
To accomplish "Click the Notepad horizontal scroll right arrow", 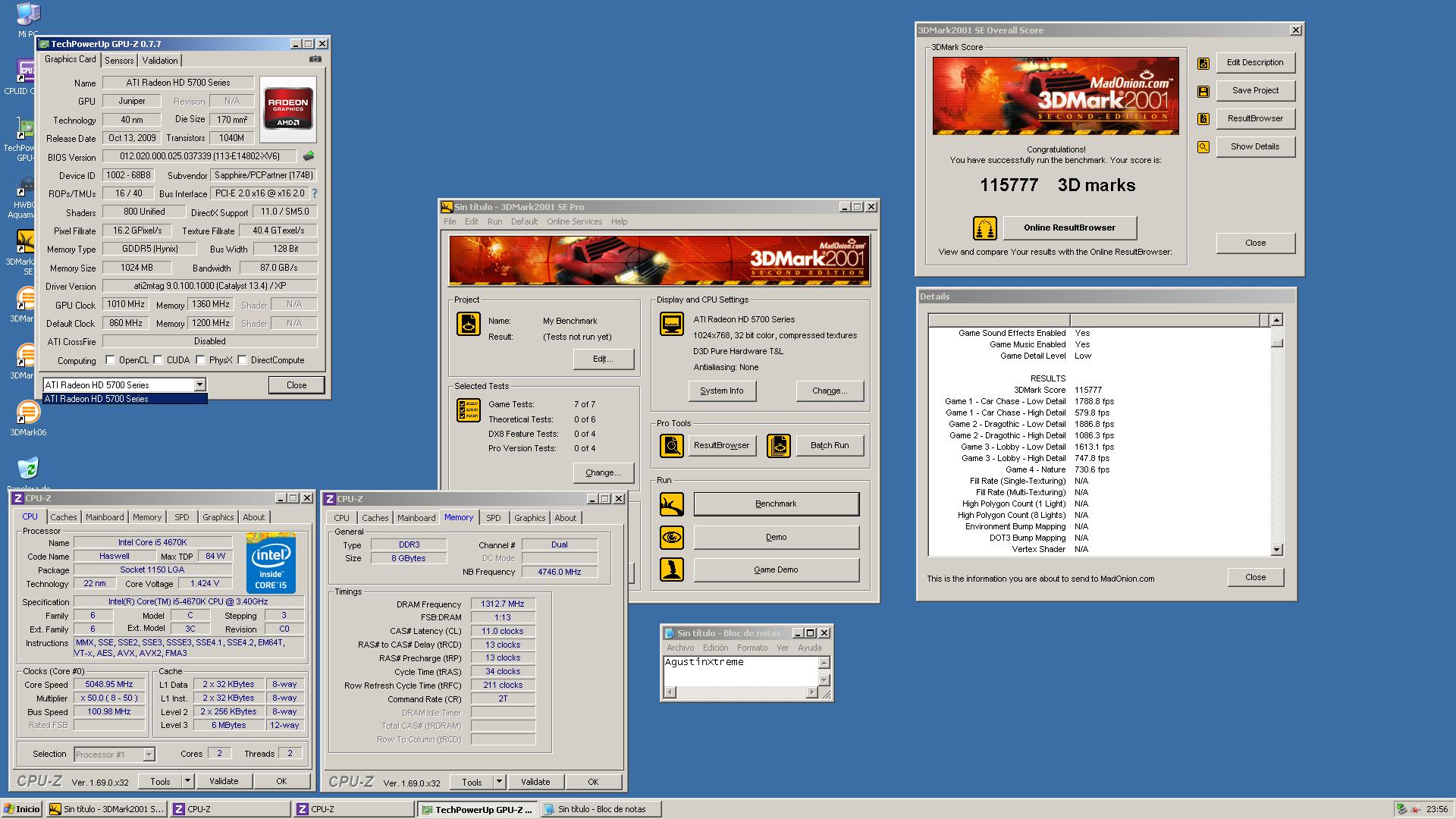I will point(812,692).
